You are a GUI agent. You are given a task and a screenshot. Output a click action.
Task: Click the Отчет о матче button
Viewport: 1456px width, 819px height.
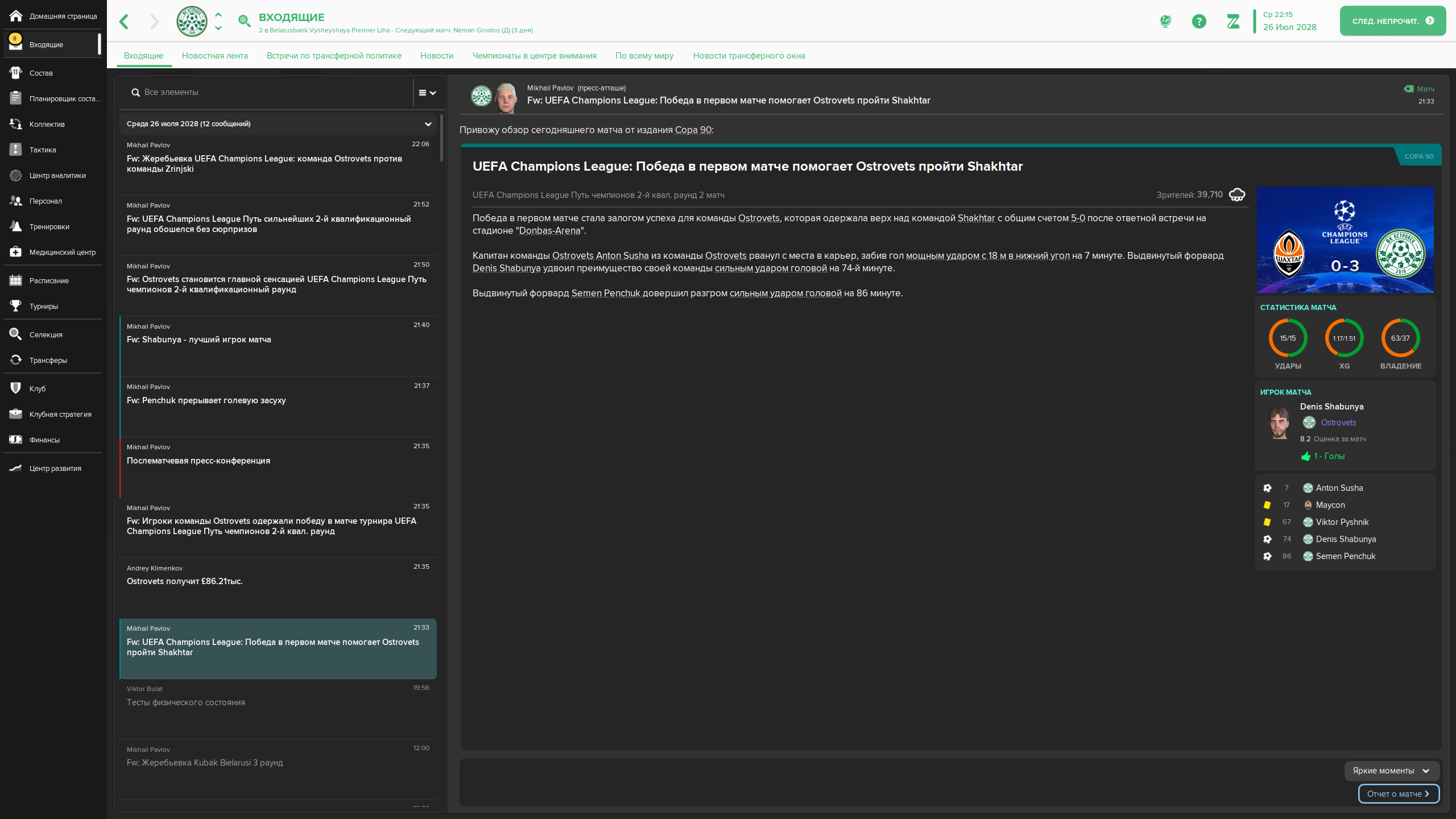1399,794
